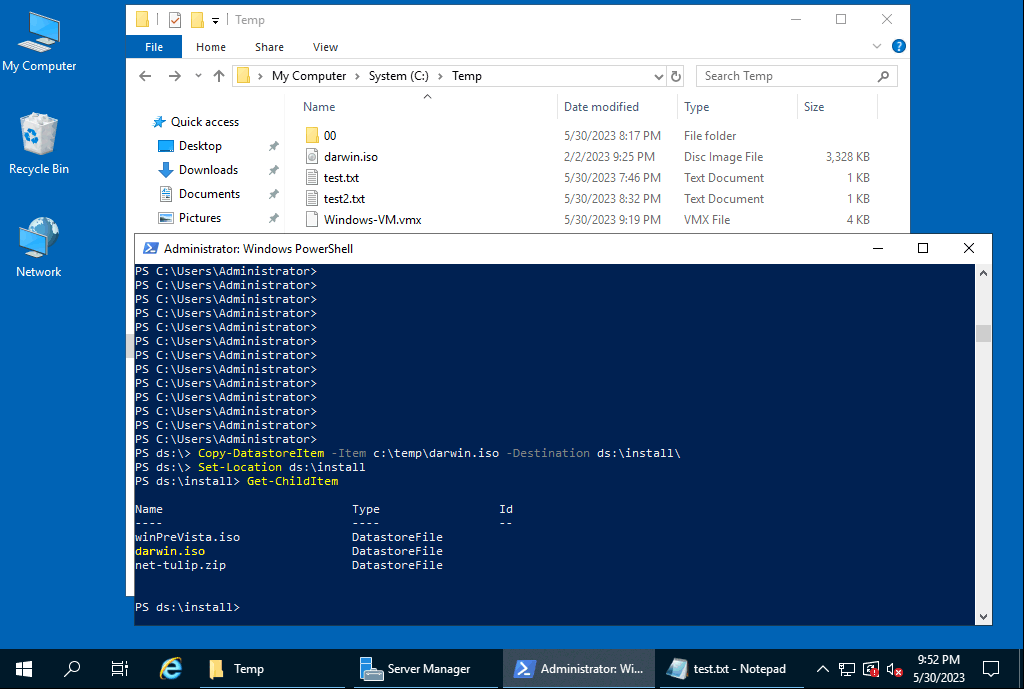This screenshot has width=1024, height=689.
Task: Go back in Explorer navigation
Action: pos(146,76)
